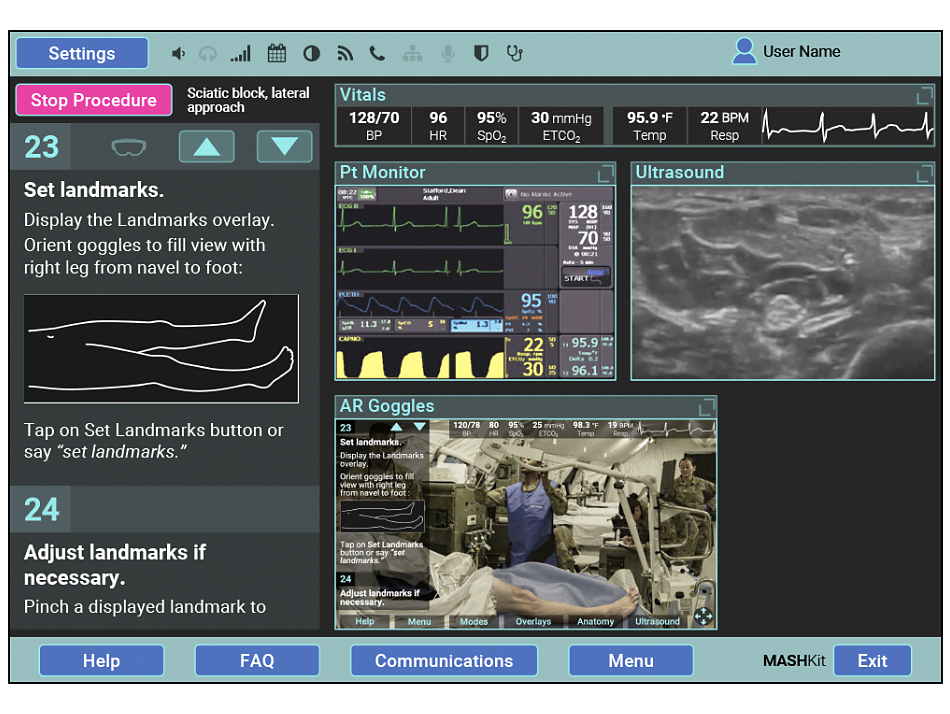Click the stethoscope icon
950x714 pixels.
coord(515,54)
